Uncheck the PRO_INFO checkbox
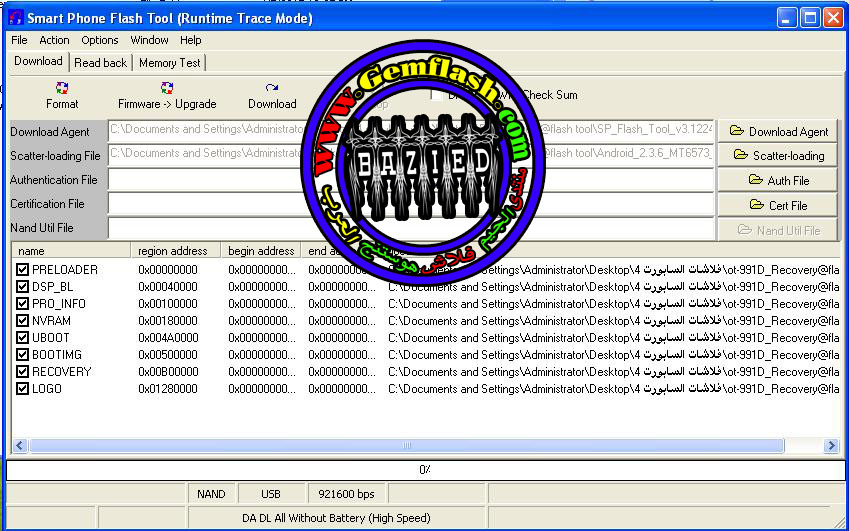 click(x=22, y=304)
